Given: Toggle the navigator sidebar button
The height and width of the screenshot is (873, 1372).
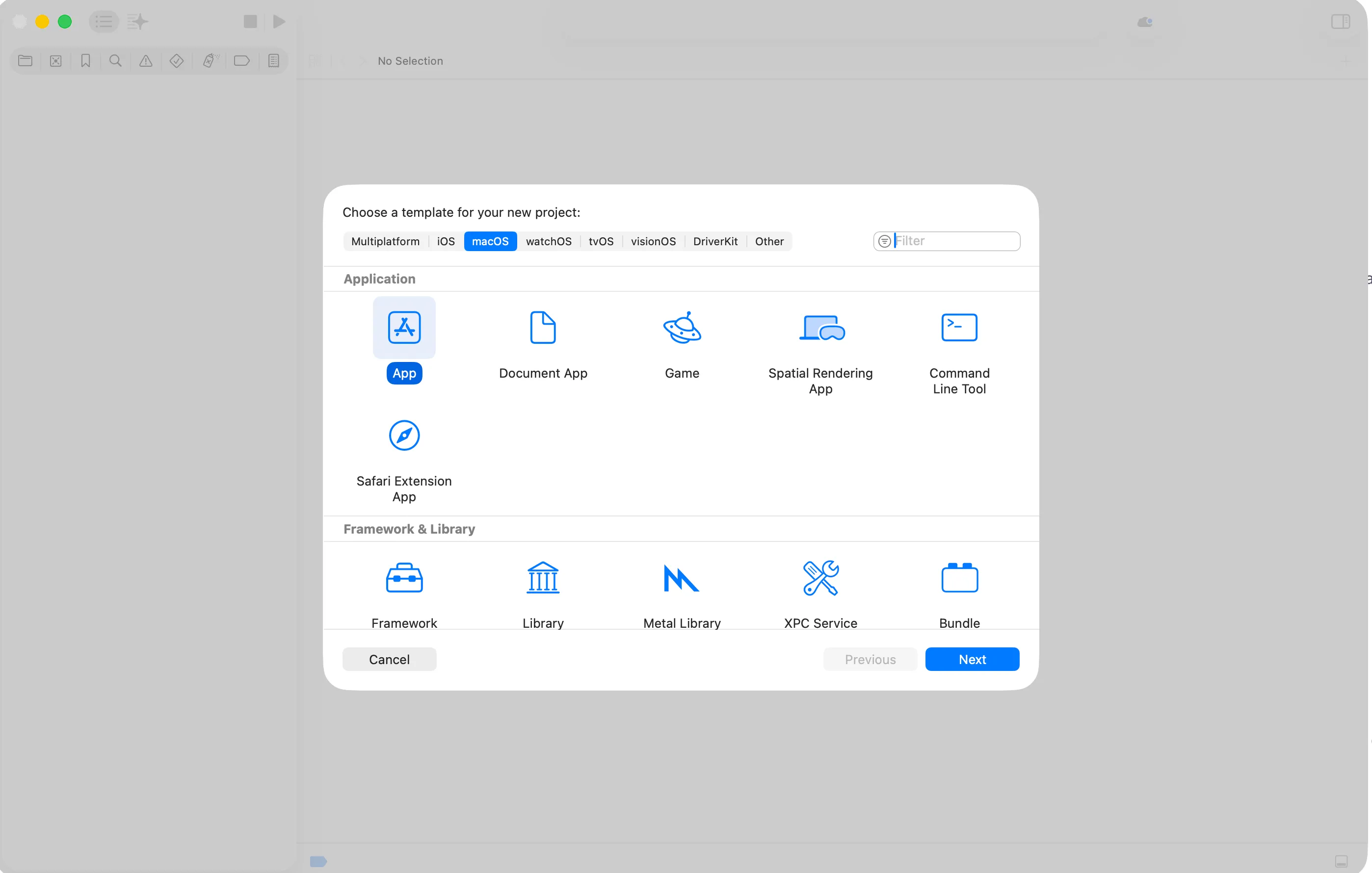Looking at the screenshot, I should (x=104, y=22).
